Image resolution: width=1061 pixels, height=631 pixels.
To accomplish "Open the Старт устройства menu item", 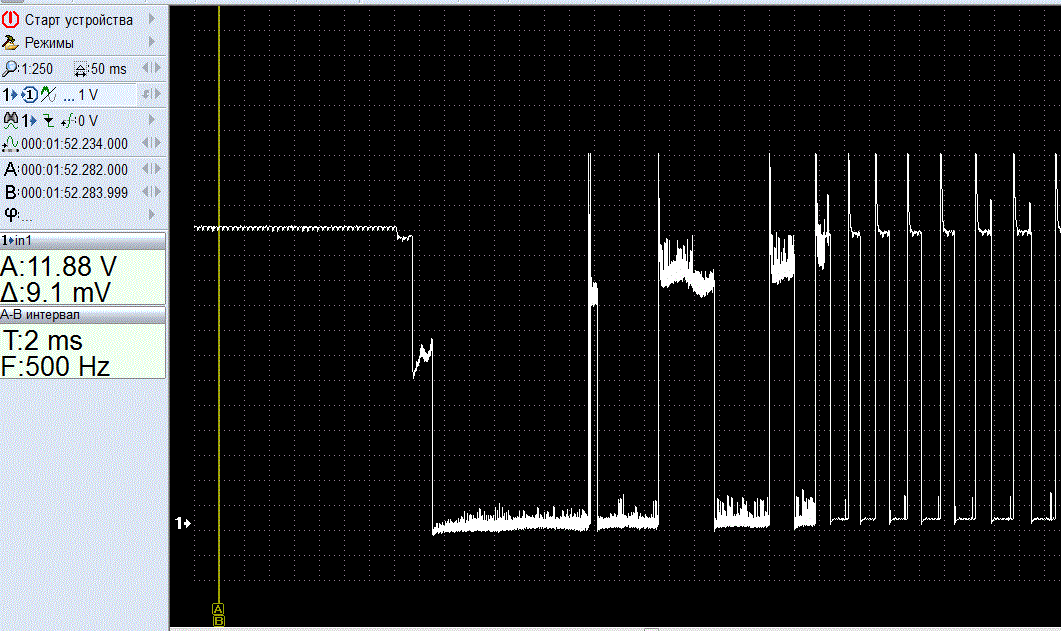I will point(78,20).
